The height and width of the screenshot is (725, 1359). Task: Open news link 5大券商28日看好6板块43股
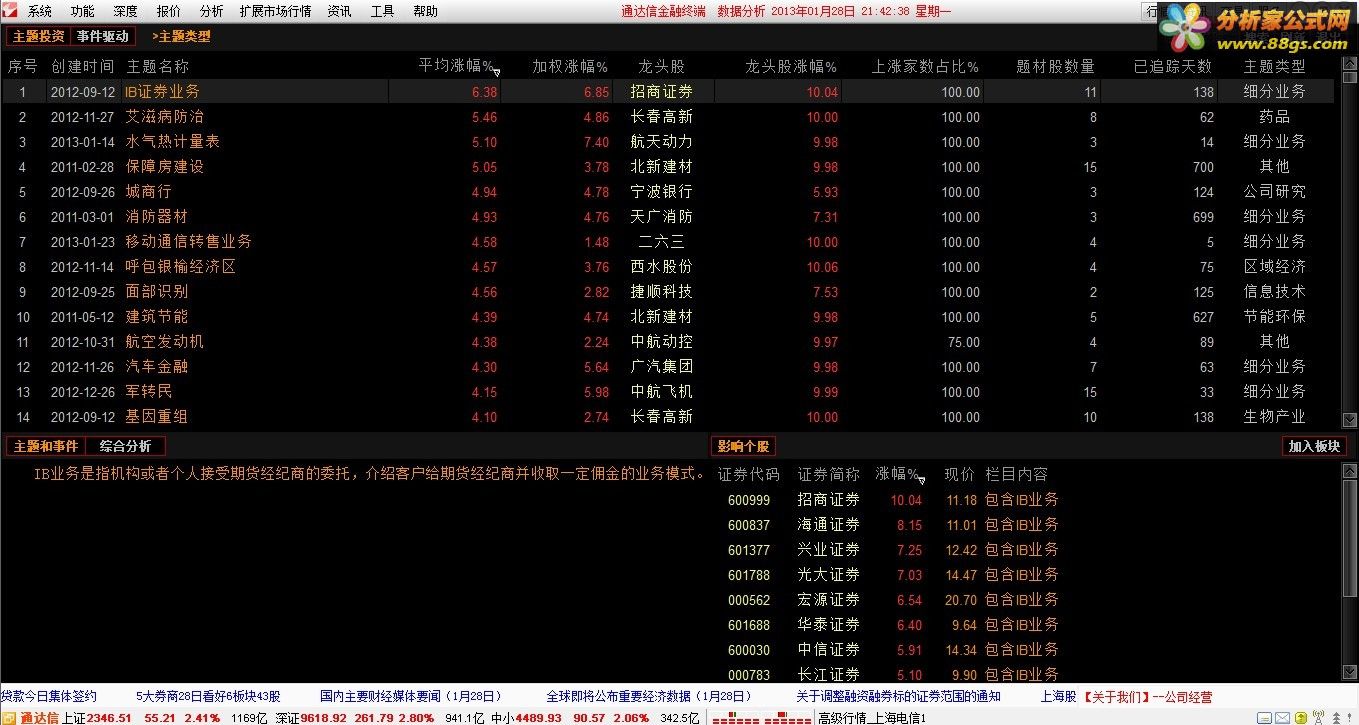click(208, 696)
